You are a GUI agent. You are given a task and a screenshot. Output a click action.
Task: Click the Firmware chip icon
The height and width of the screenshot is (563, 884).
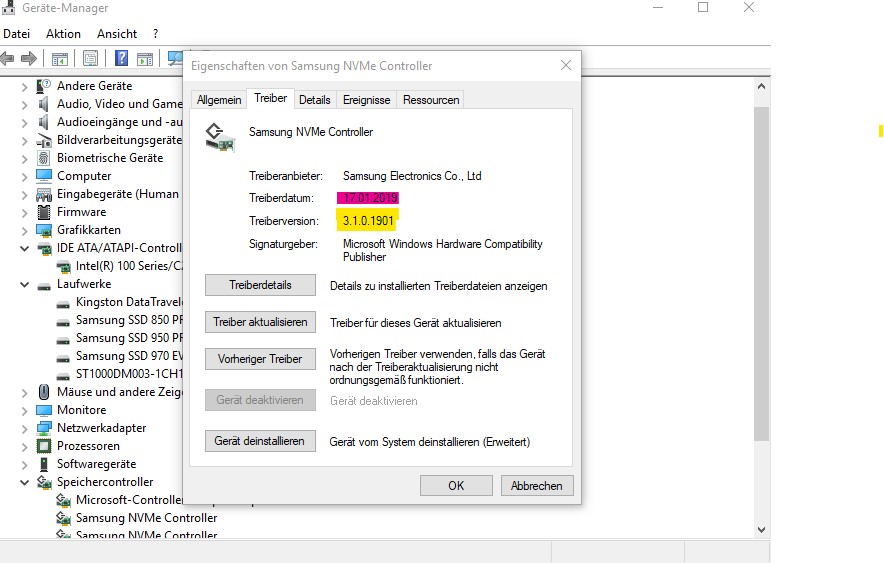click(43, 212)
